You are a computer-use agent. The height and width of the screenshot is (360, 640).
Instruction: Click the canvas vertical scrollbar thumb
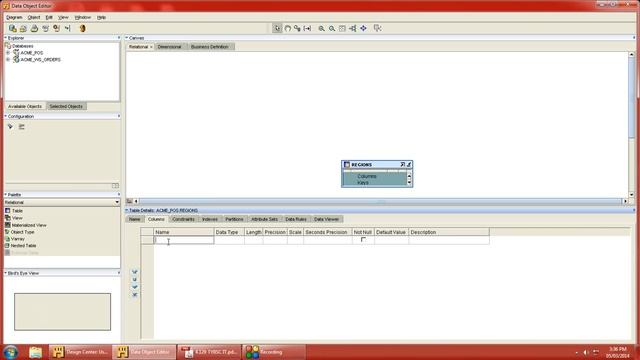(631, 98)
